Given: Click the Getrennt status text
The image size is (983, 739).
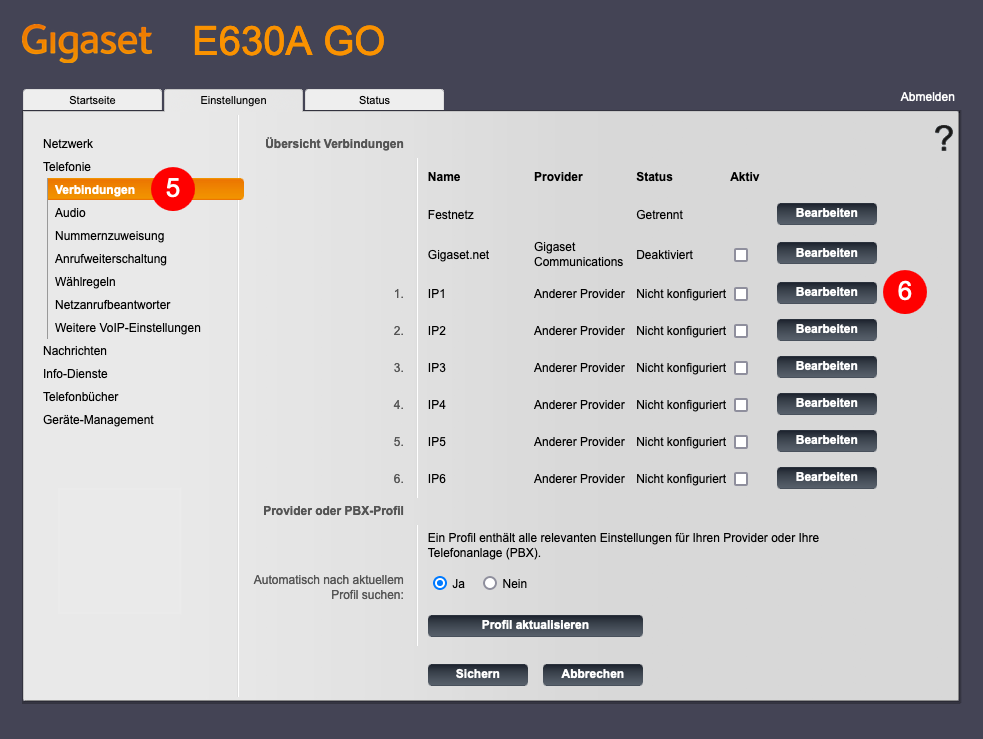Looking at the screenshot, I should [660, 215].
